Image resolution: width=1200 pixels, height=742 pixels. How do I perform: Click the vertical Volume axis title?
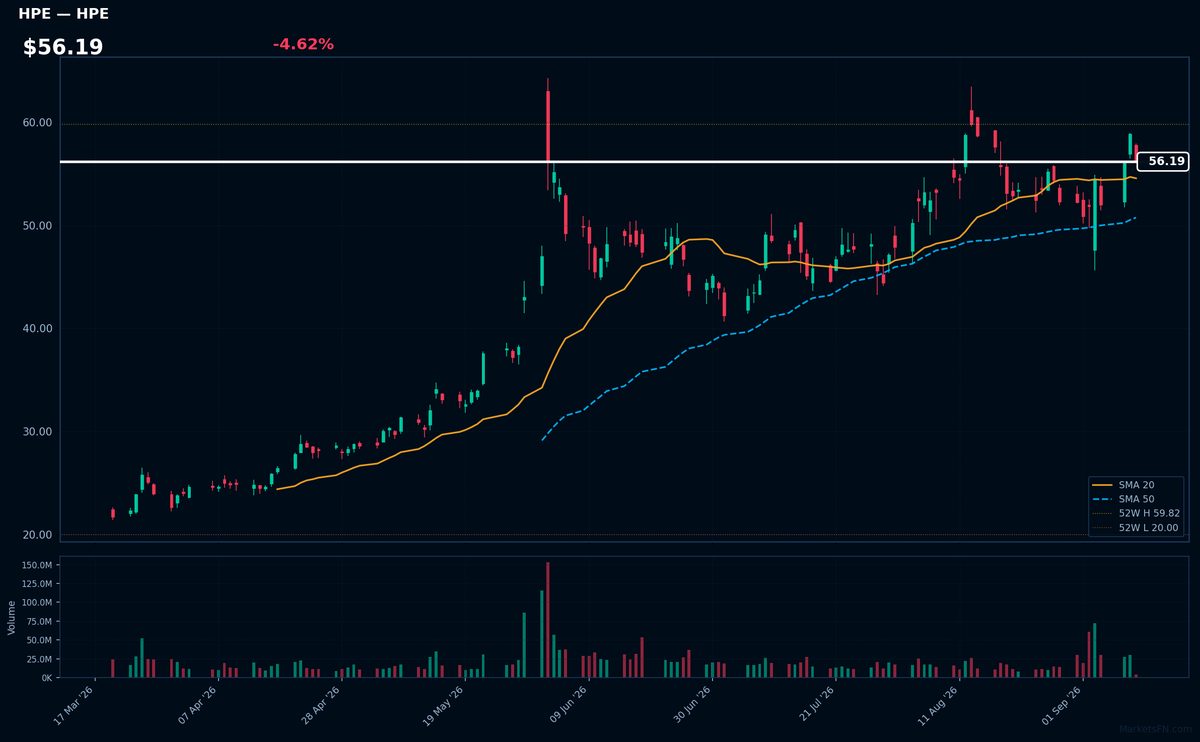tap(12, 617)
